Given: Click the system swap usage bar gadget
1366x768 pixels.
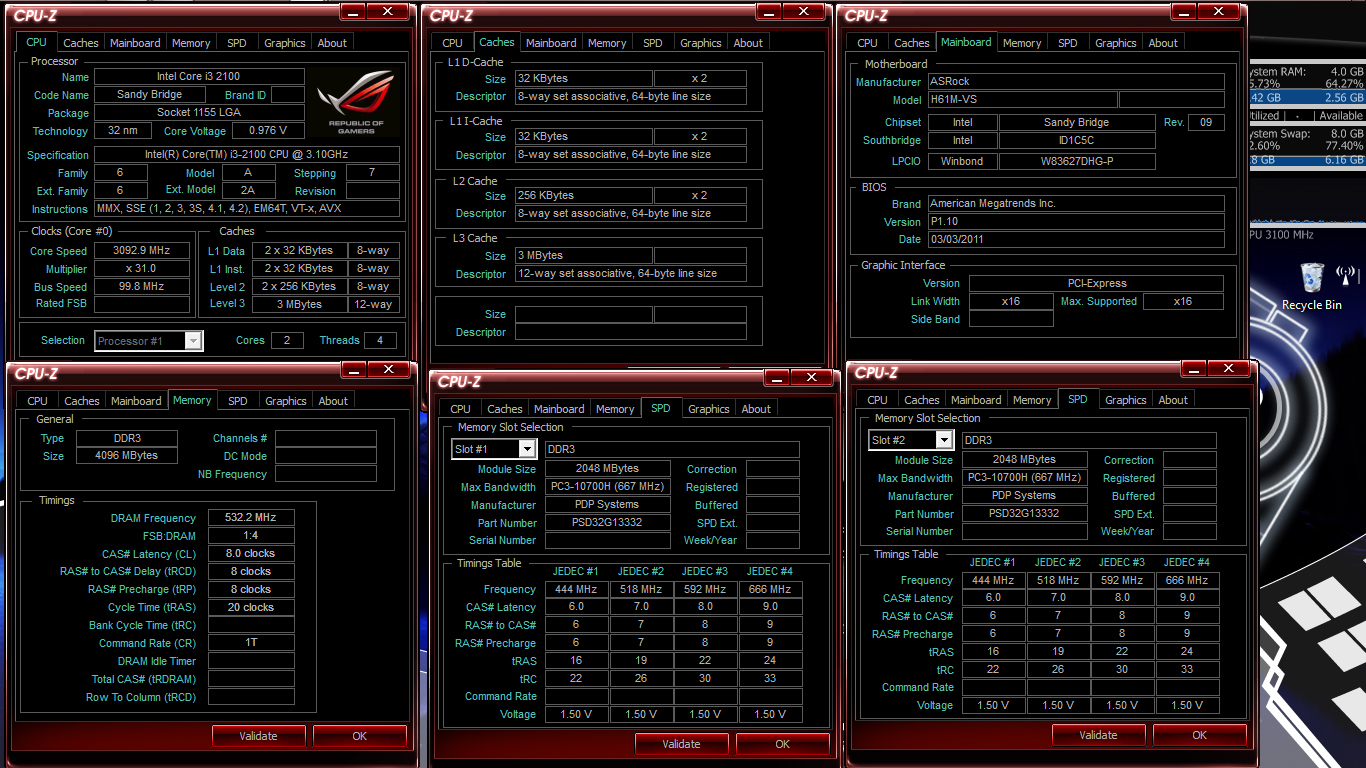Looking at the screenshot, I should 1307,160.
